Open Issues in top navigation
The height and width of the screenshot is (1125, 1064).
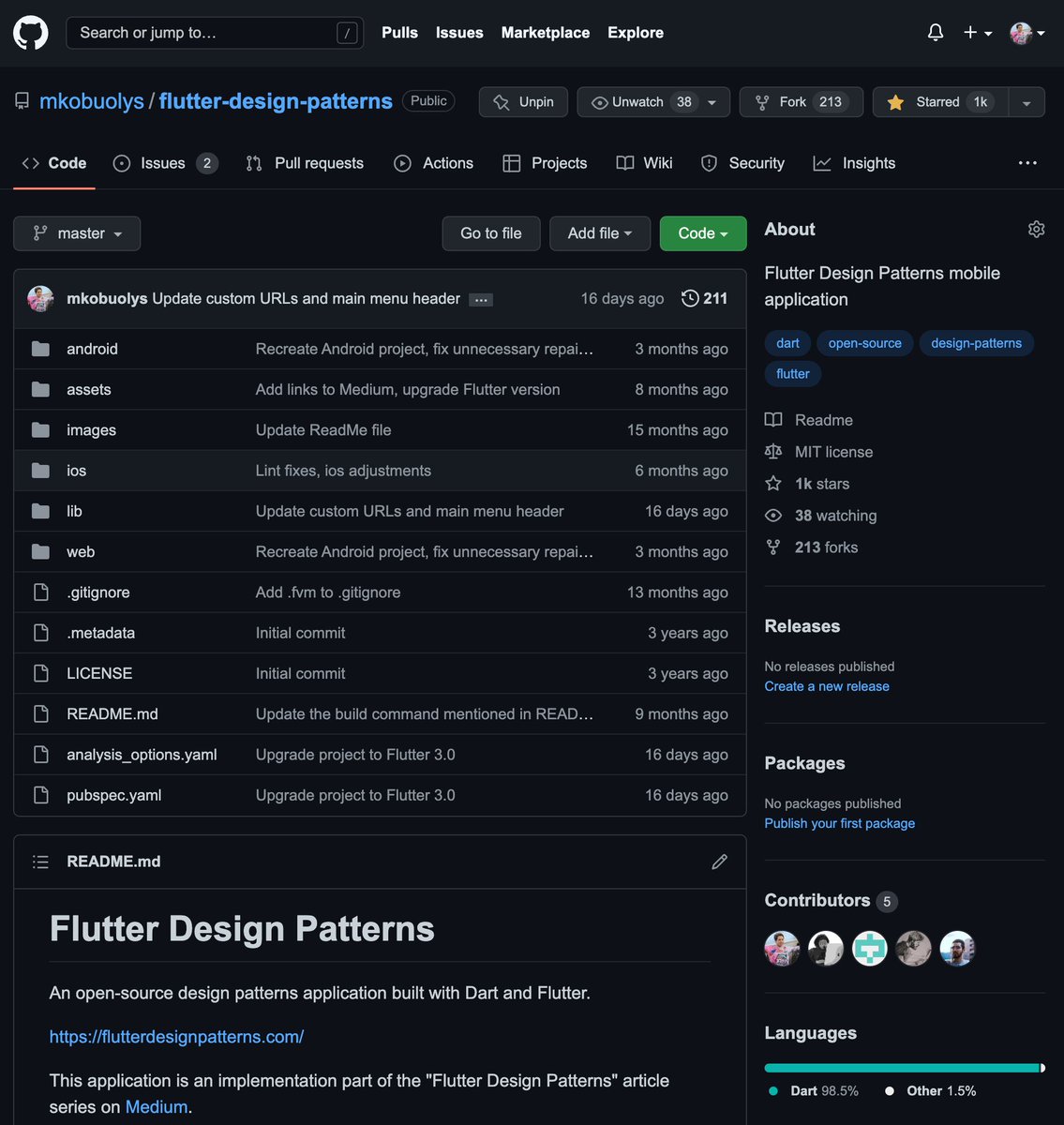coord(459,33)
